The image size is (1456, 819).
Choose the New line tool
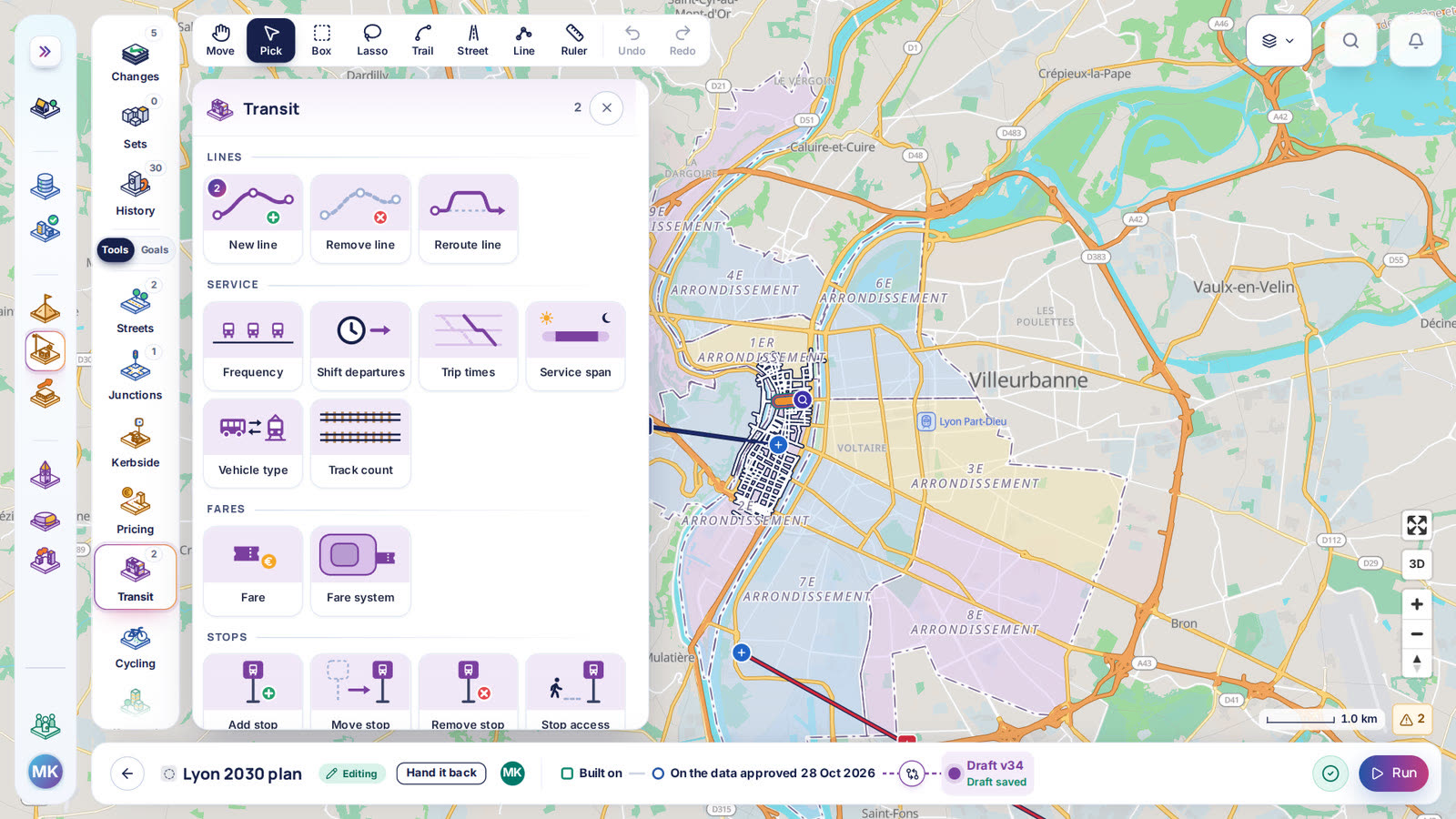coord(253,218)
